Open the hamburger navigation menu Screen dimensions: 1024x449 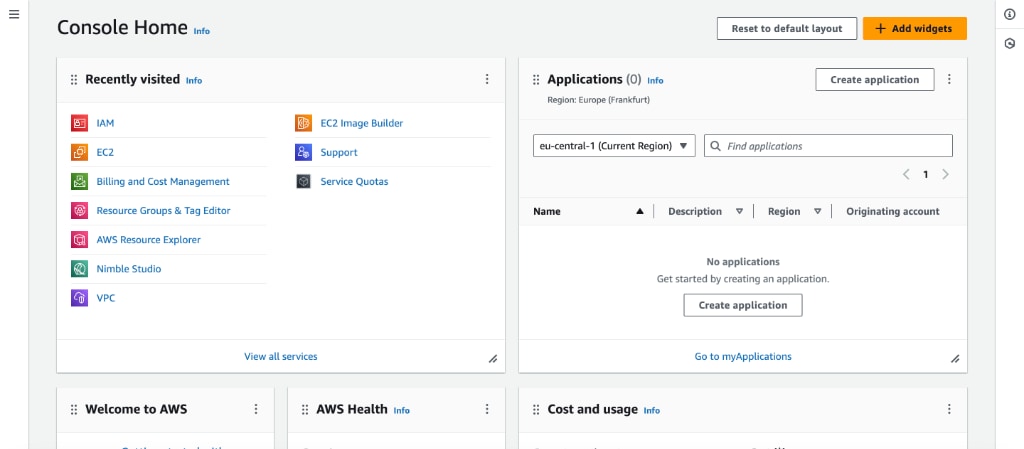[x=14, y=14]
